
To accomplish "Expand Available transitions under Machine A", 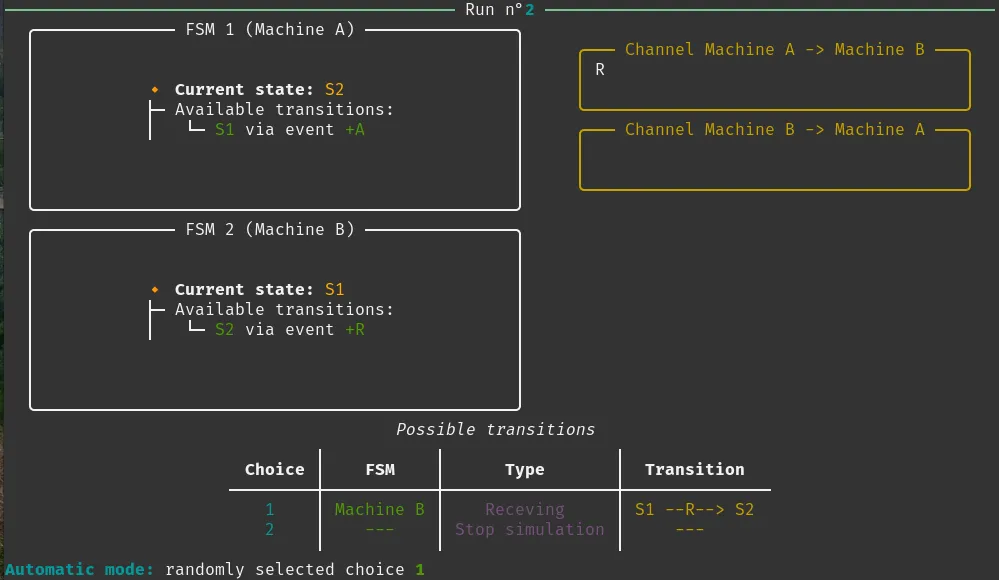I will [x=284, y=110].
